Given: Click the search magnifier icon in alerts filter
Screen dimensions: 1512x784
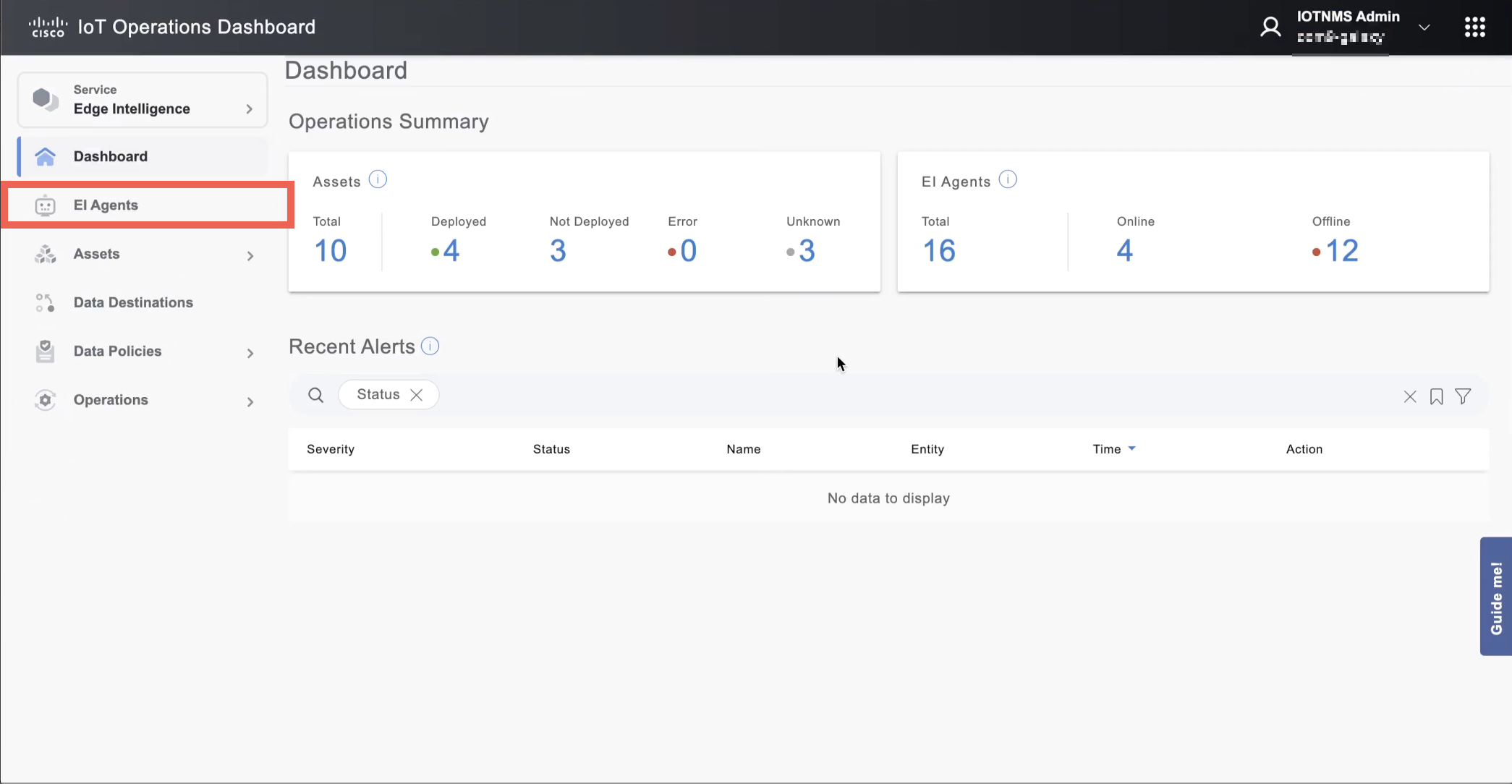Looking at the screenshot, I should (x=315, y=395).
